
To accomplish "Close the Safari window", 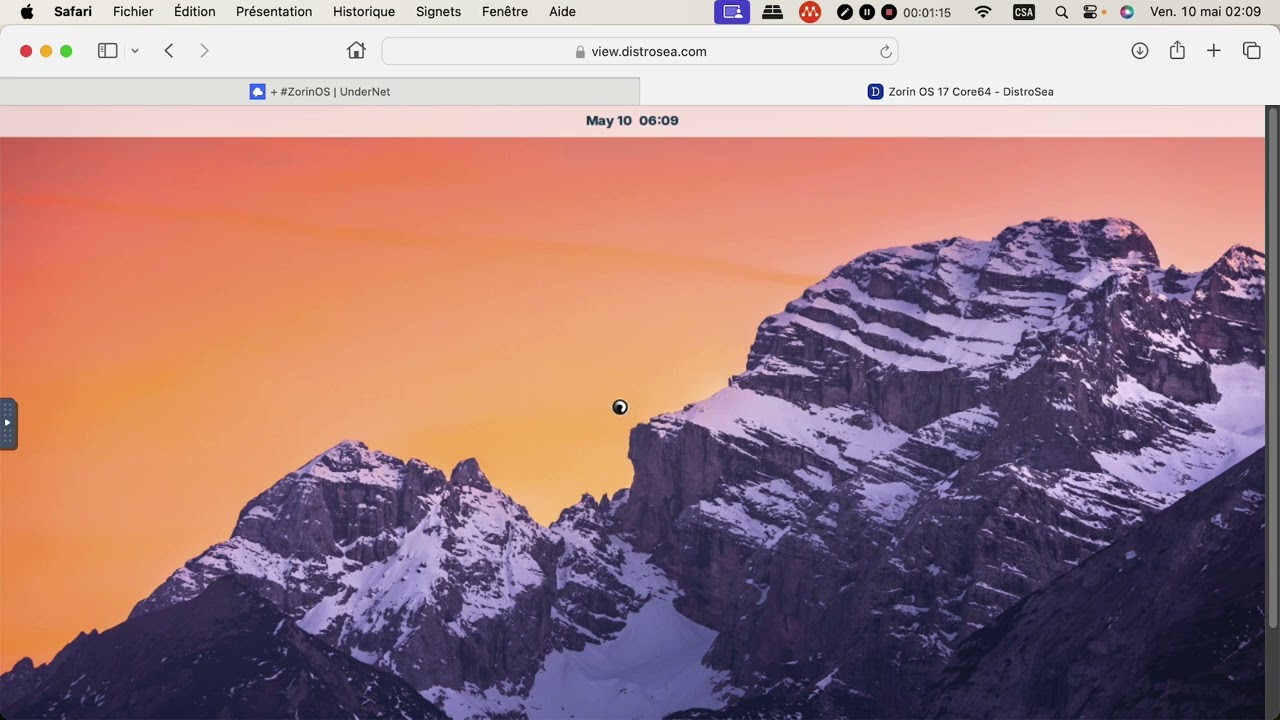I will tap(26, 51).
